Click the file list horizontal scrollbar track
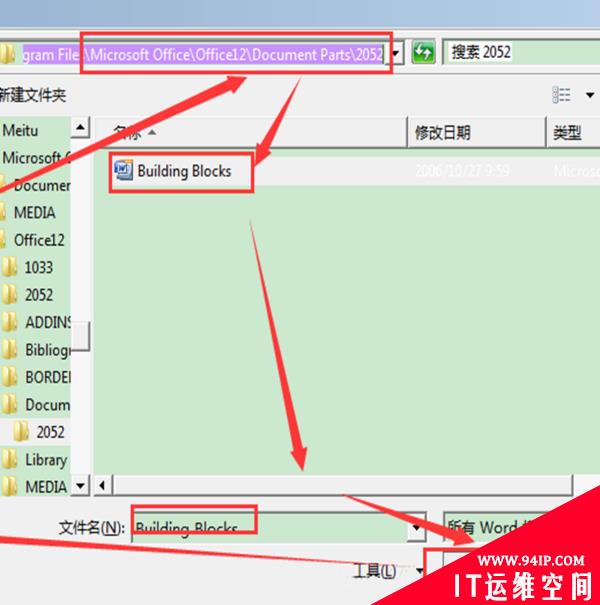Screen dimensions: 600x605 click(341, 485)
